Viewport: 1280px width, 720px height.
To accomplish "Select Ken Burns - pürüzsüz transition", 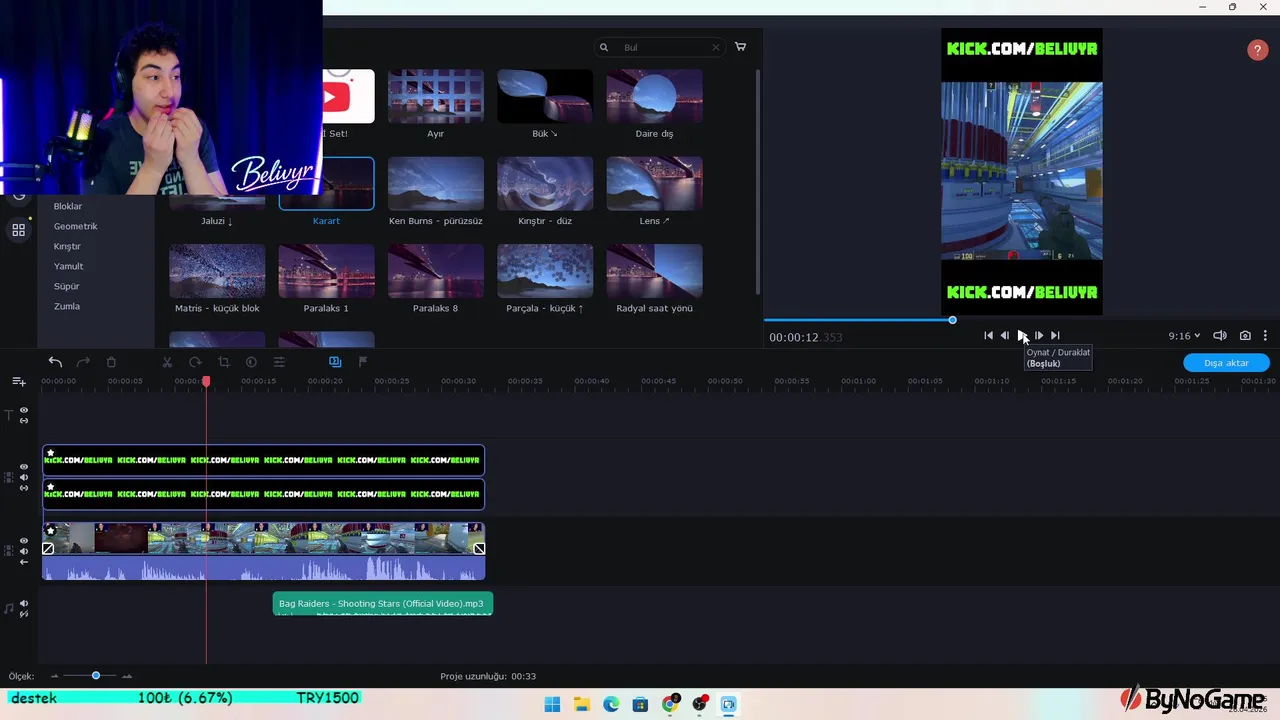I will point(435,184).
